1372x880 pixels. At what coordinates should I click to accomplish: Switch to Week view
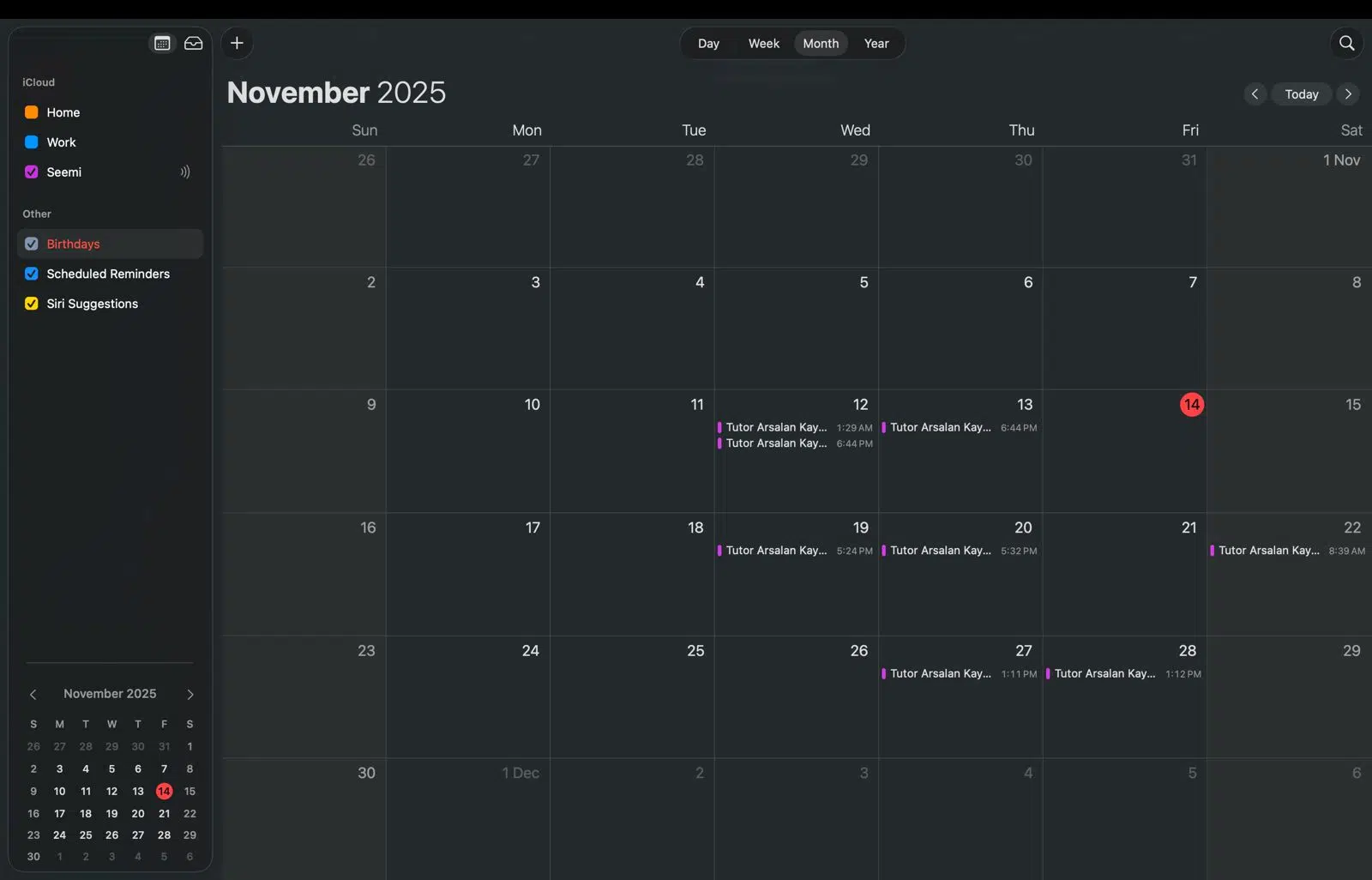(x=763, y=44)
